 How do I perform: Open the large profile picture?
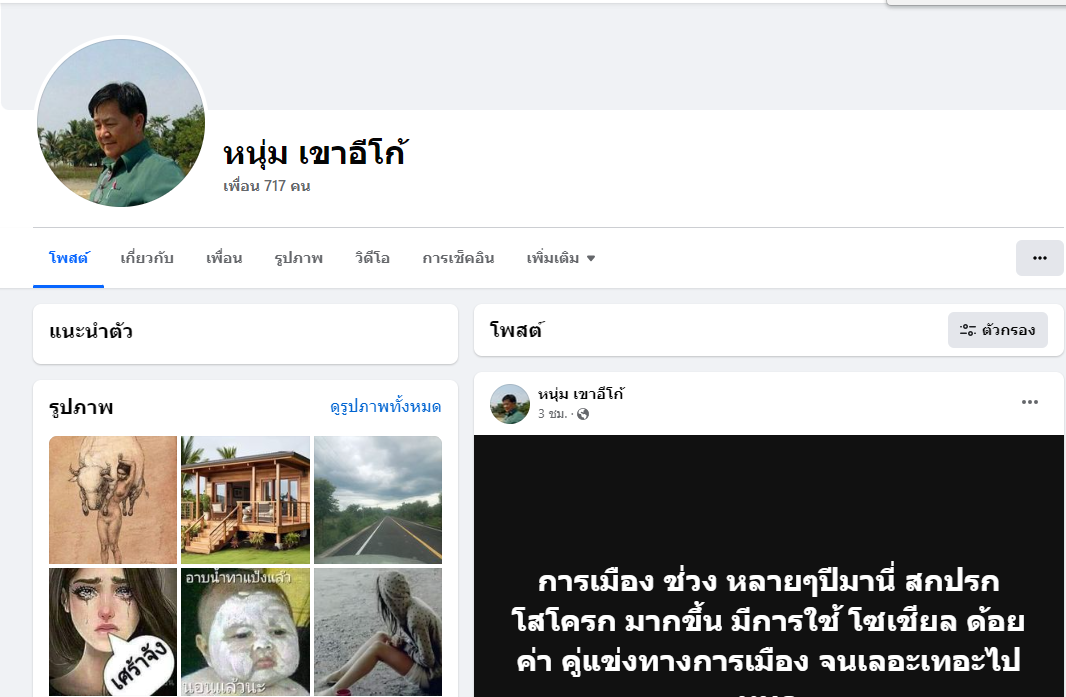(121, 122)
